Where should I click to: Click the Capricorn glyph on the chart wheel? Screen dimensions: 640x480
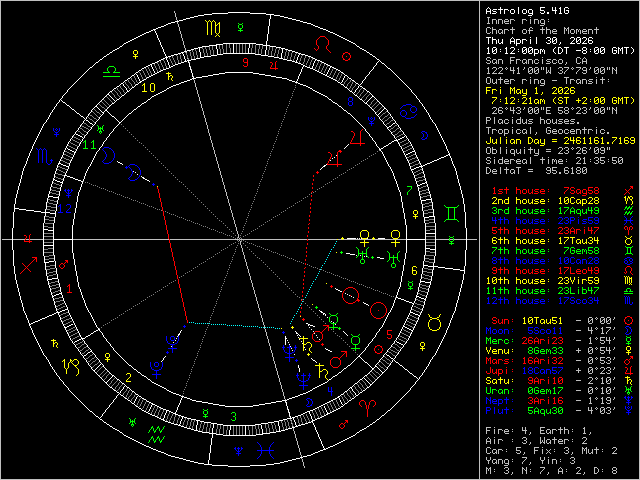coord(70,366)
